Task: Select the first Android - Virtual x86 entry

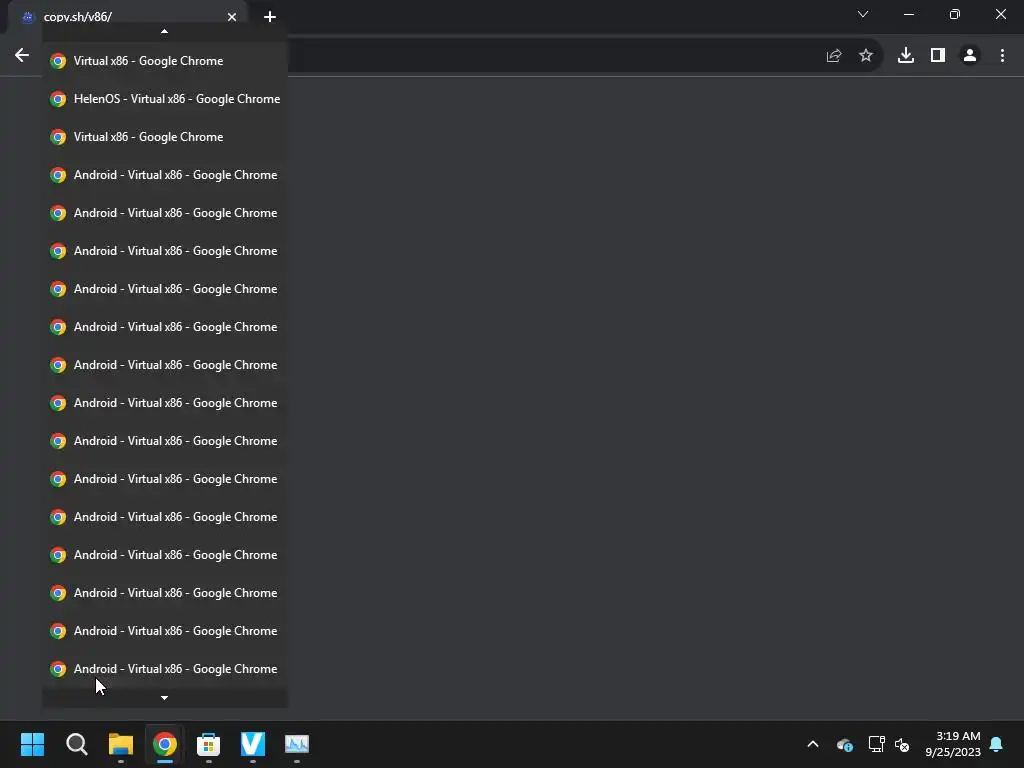Action: (165, 174)
